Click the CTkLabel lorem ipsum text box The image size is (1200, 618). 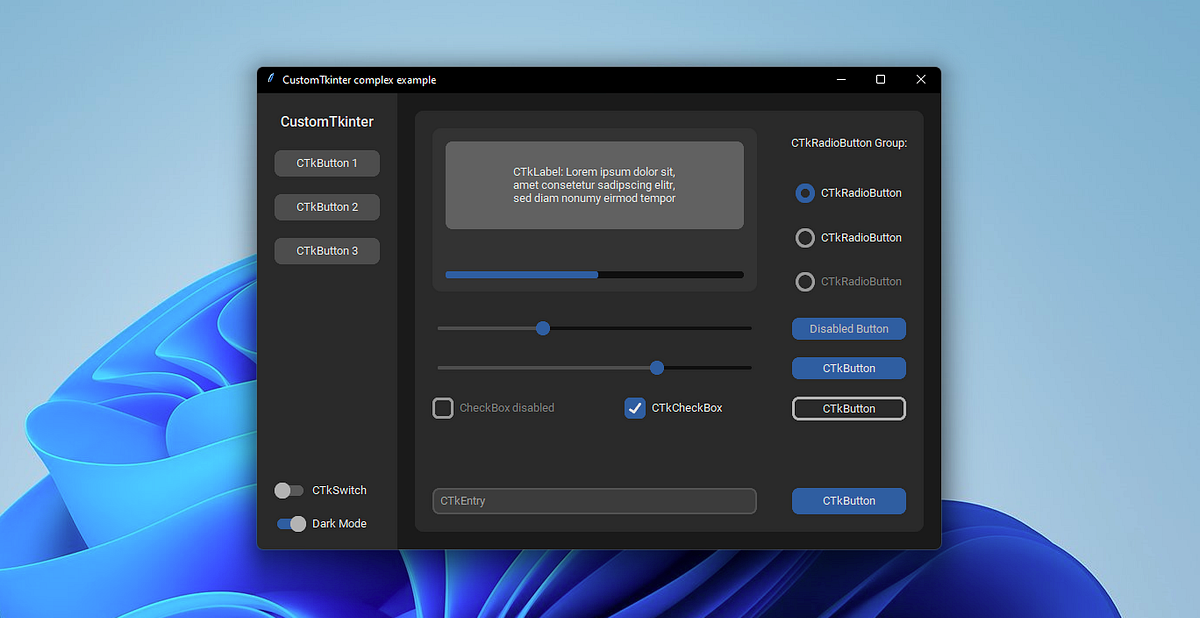pos(594,184)
